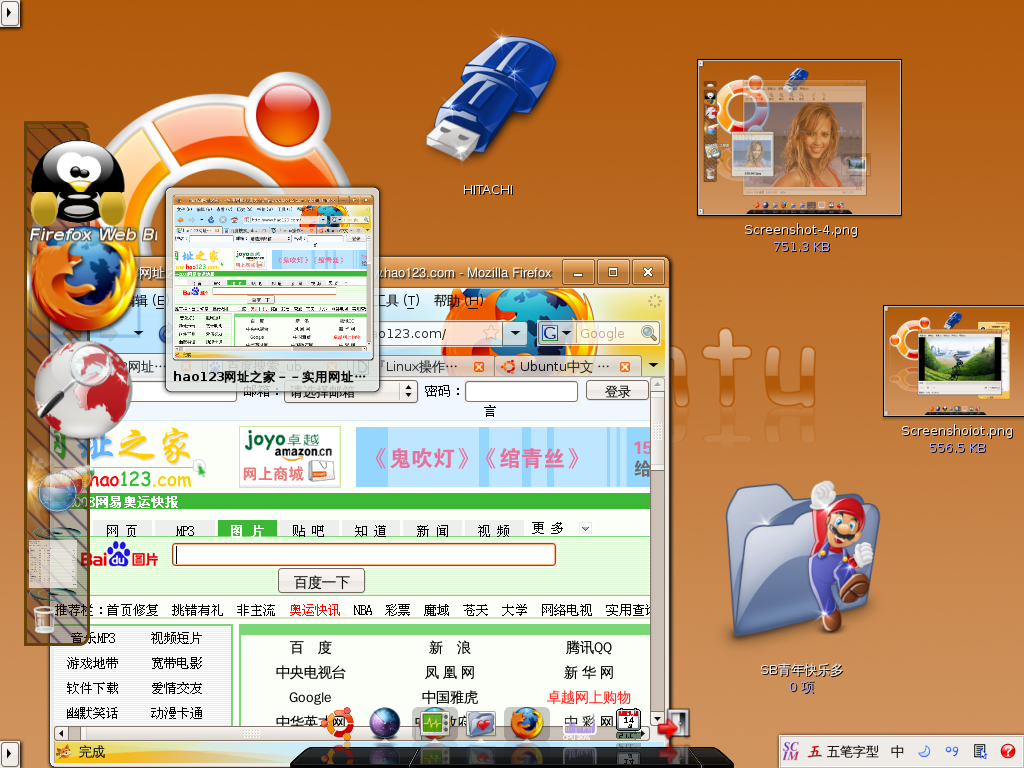
Task: Click vertical scrollbar up arrow in Firefox
Action: [x=657, y=385]
